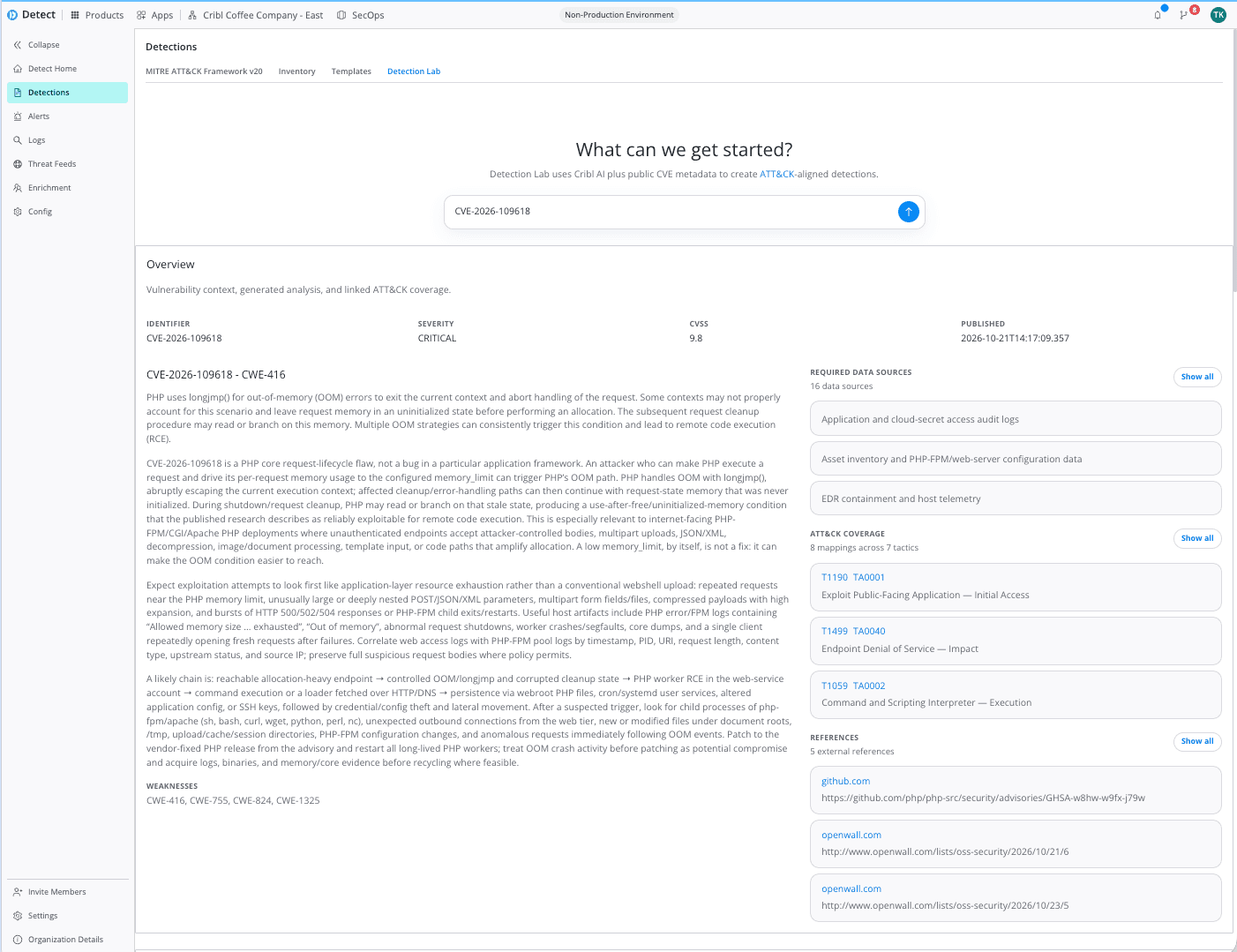Viewport: 1237px width, 952px height.
Task: Select Cribl Coffee Company - East workspace
Action: pyautogui.click(x=256, y=15)
